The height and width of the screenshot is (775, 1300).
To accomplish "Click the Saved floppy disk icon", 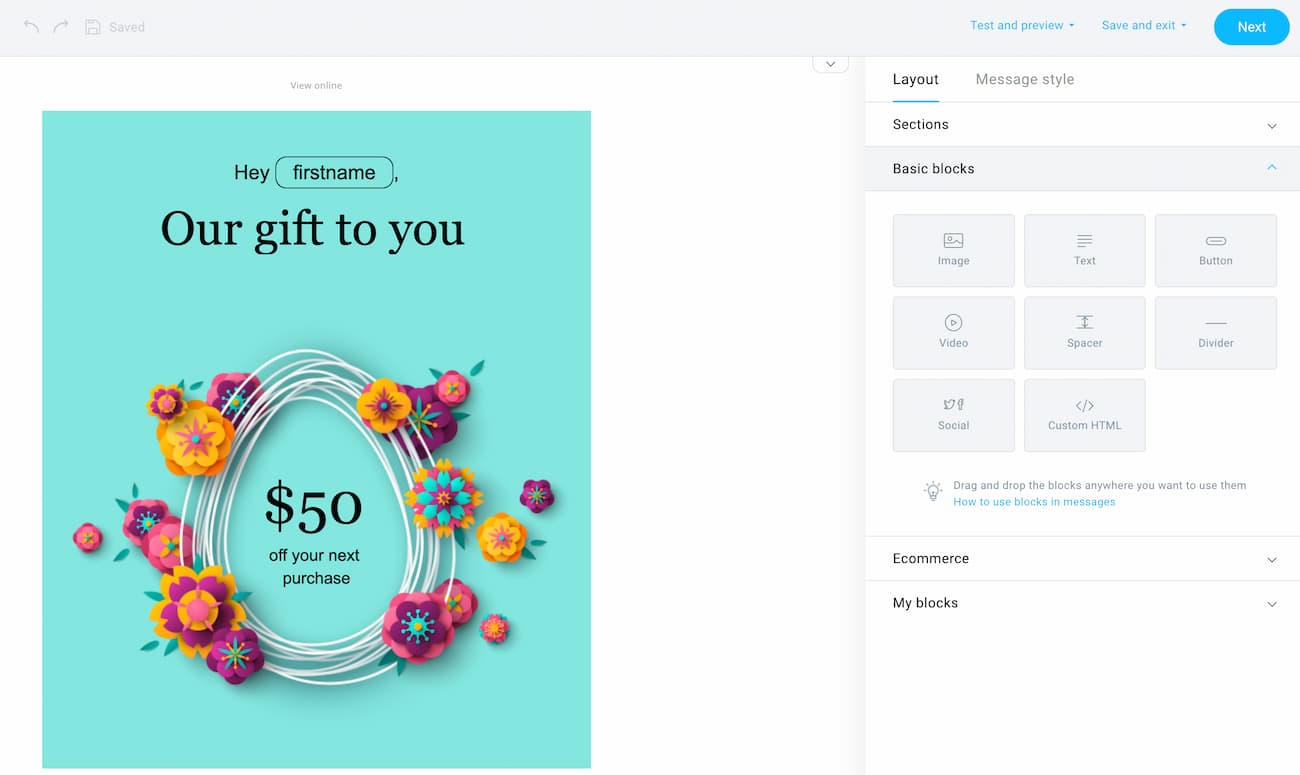I will 93,27.
